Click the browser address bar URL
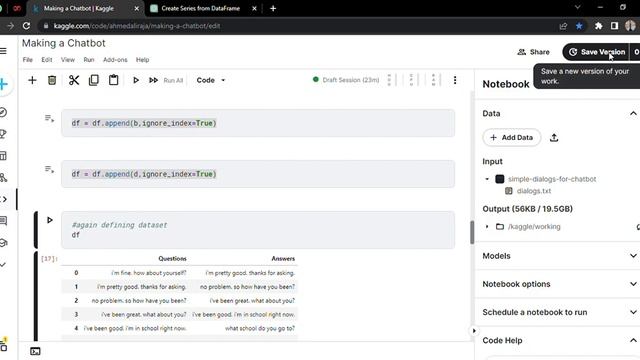The image size is (640, 360). point(137,26)
